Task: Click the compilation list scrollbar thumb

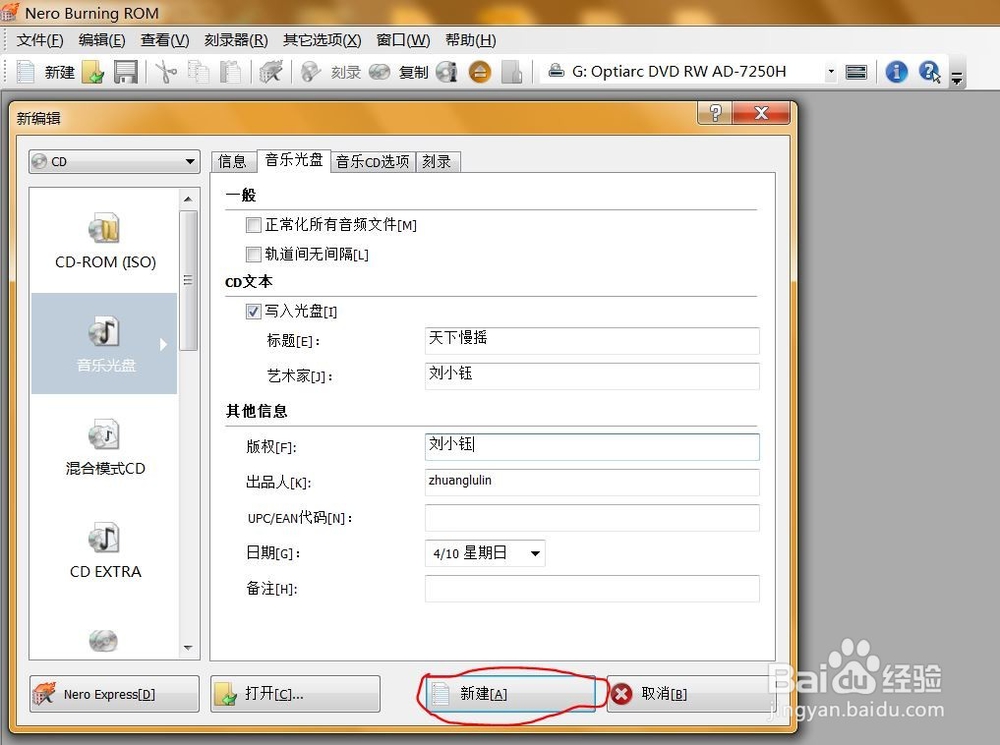Action: pyautogui.click(x=188, y=280)
